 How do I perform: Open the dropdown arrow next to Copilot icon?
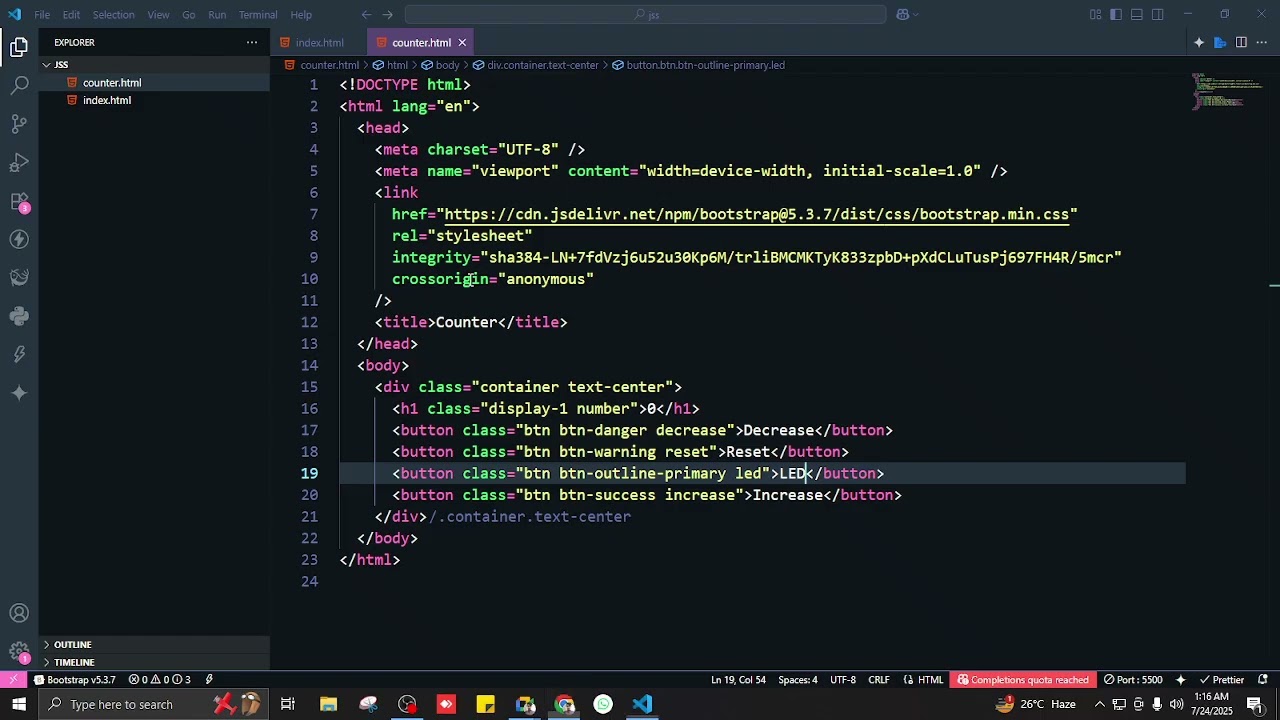point(915,14)
